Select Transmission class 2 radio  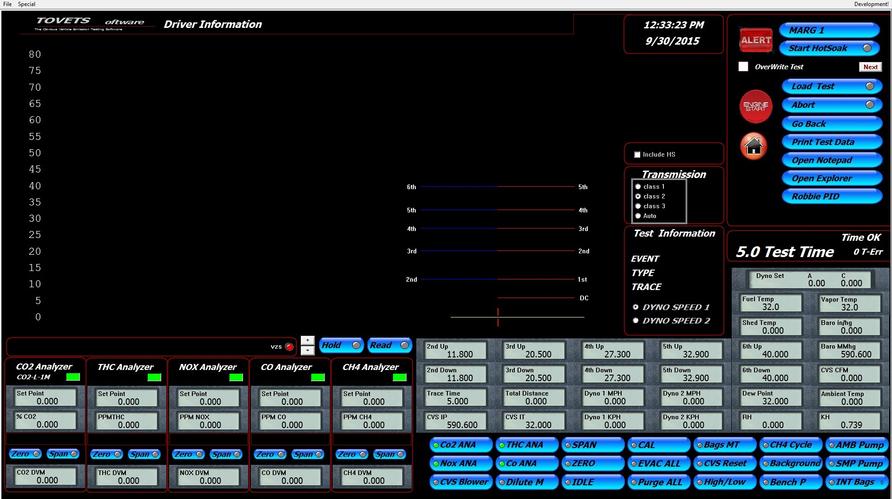(x=638, y=196)
